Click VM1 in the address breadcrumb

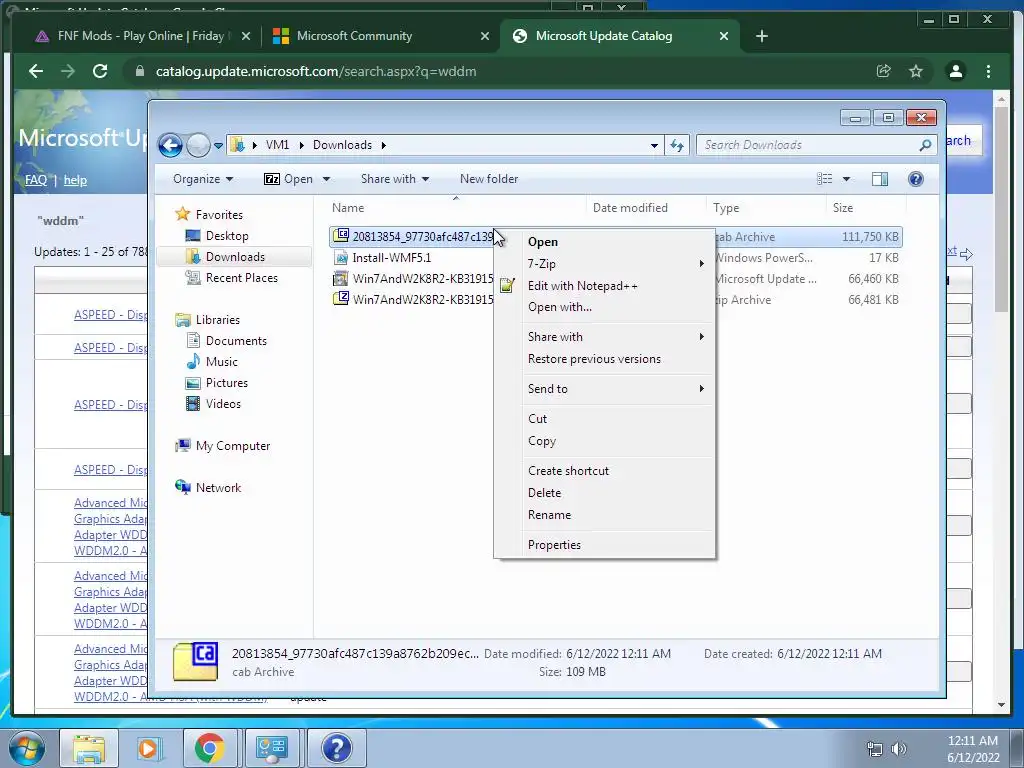[x=278, y=145]
